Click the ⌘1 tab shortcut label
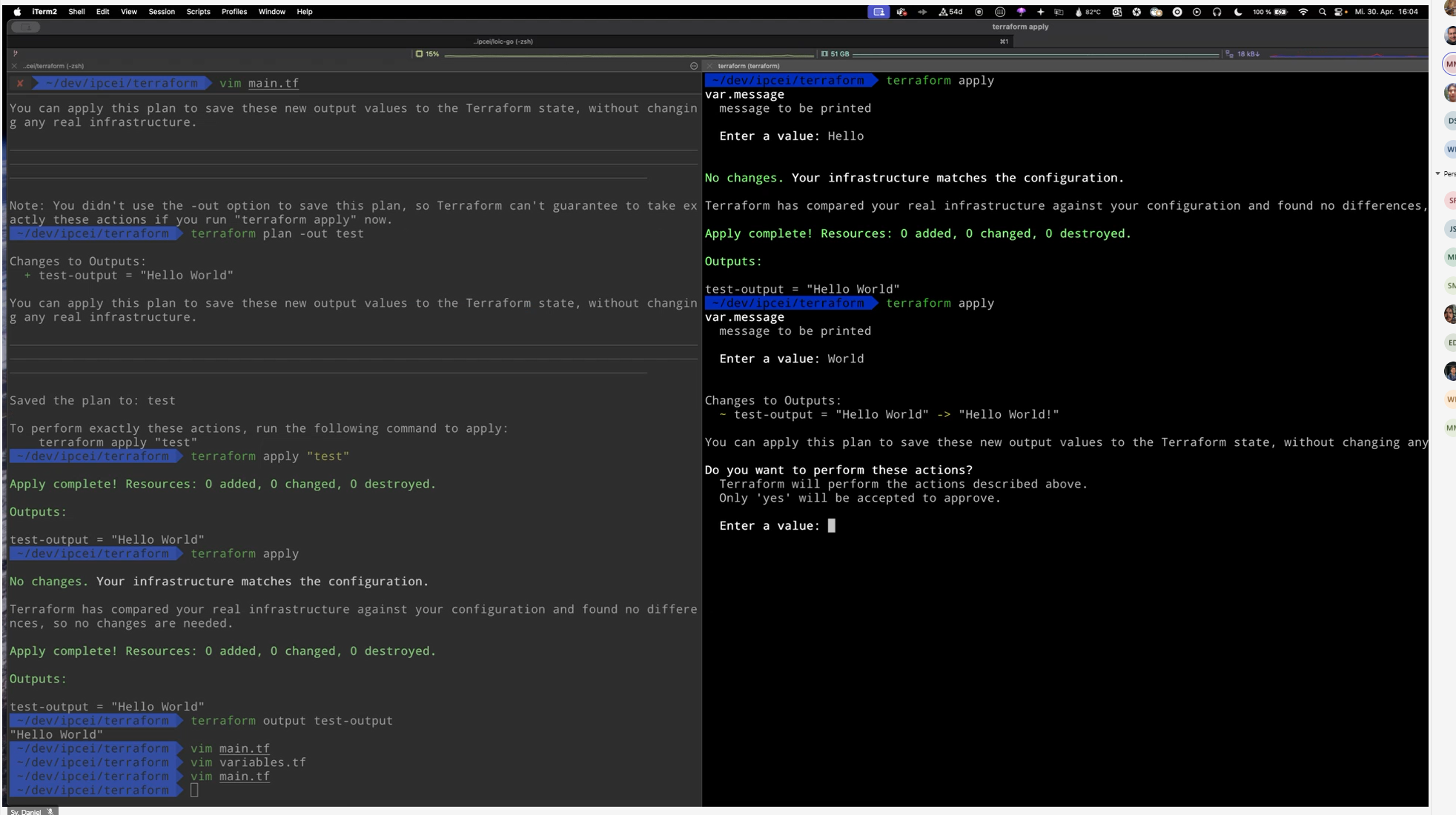Screen dimensions: 1456x815 pyautogui.click(x=1004, y=41)
